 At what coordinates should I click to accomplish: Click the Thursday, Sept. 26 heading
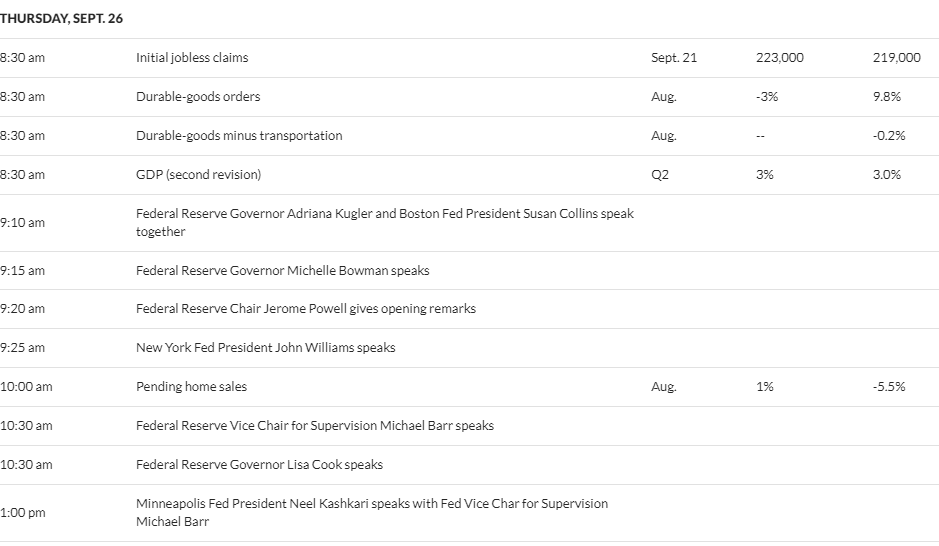(x=61, y=19)
